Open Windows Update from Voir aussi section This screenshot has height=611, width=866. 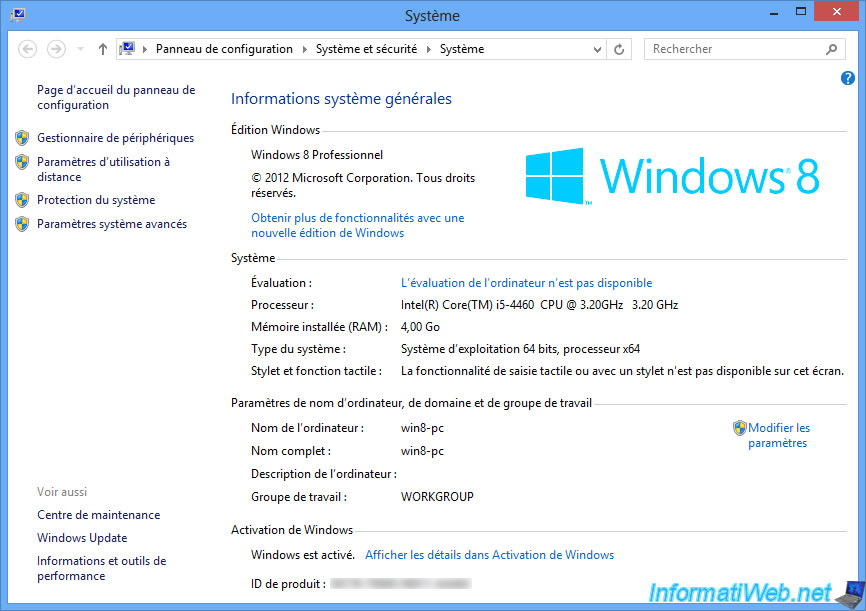click(82, 537)
